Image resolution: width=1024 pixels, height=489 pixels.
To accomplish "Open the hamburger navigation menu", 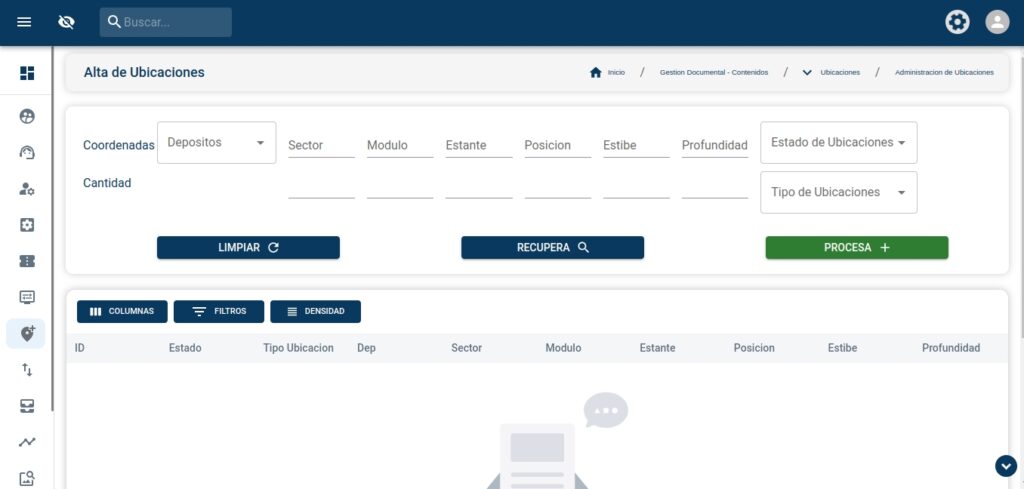I will click(x=24, y=22).
